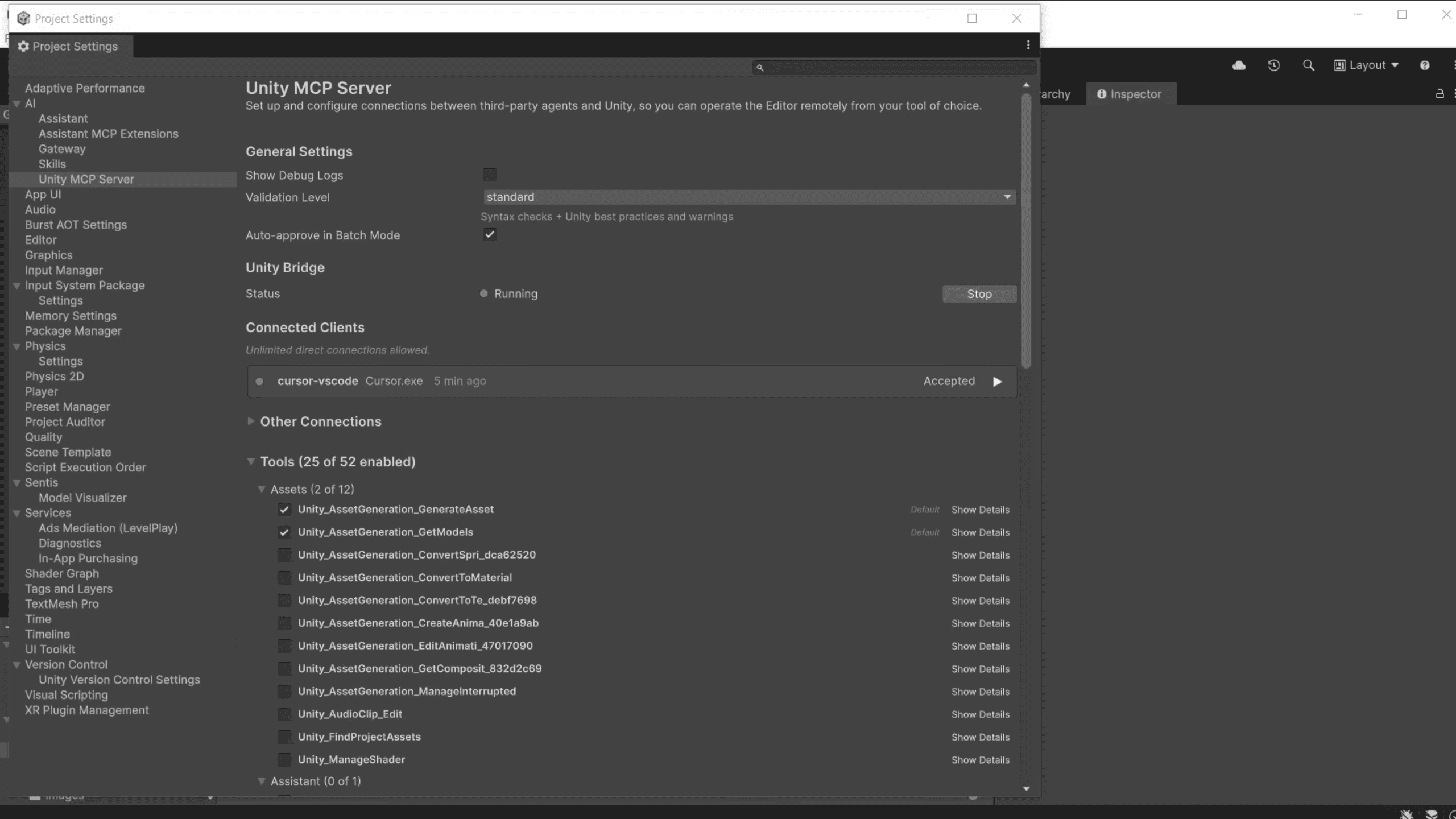1456x819 pixels.
Task: Show Details for Unity_AssetGeneration_GetModels
Action: coord(981,532)
